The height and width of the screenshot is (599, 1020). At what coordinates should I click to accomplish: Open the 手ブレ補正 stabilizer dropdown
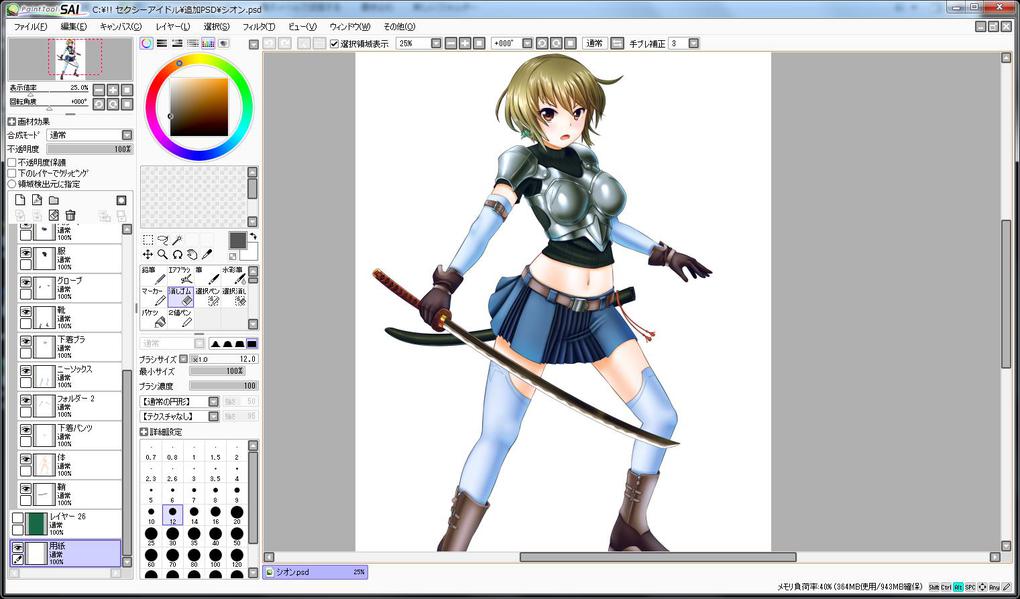tap(693, 44)
